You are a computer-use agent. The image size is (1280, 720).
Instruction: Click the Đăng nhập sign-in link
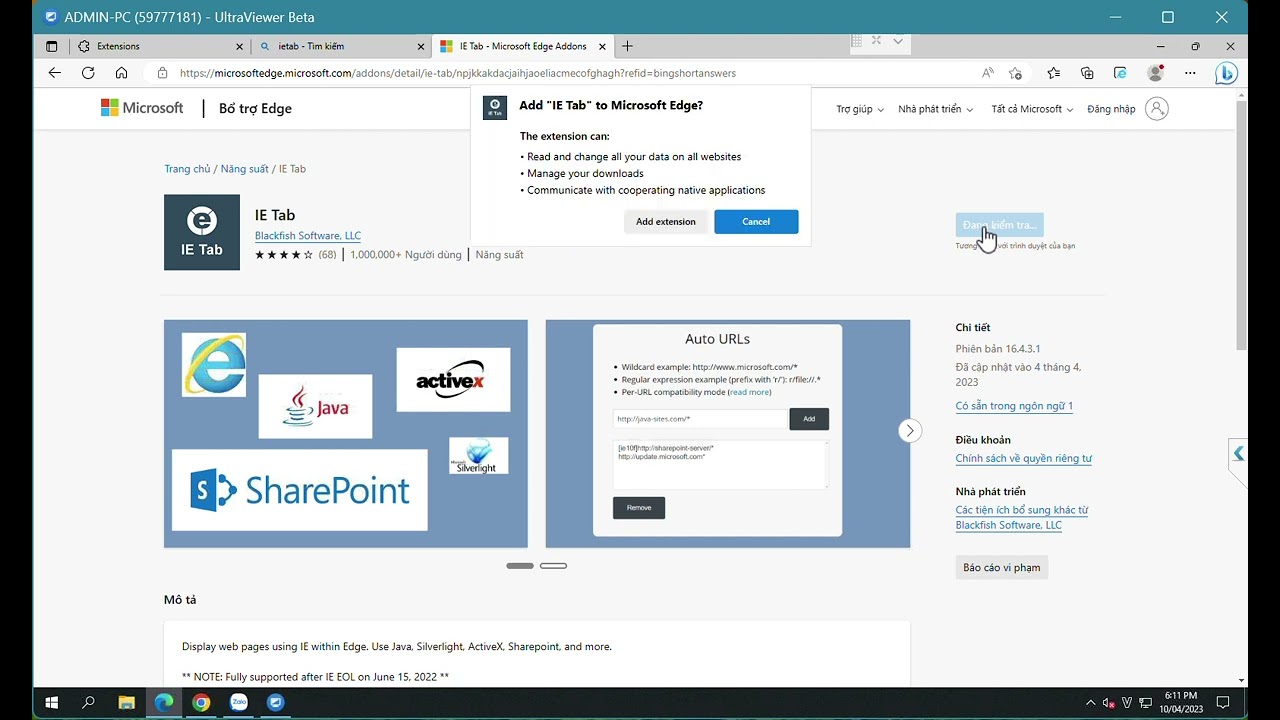point(1111,109)
